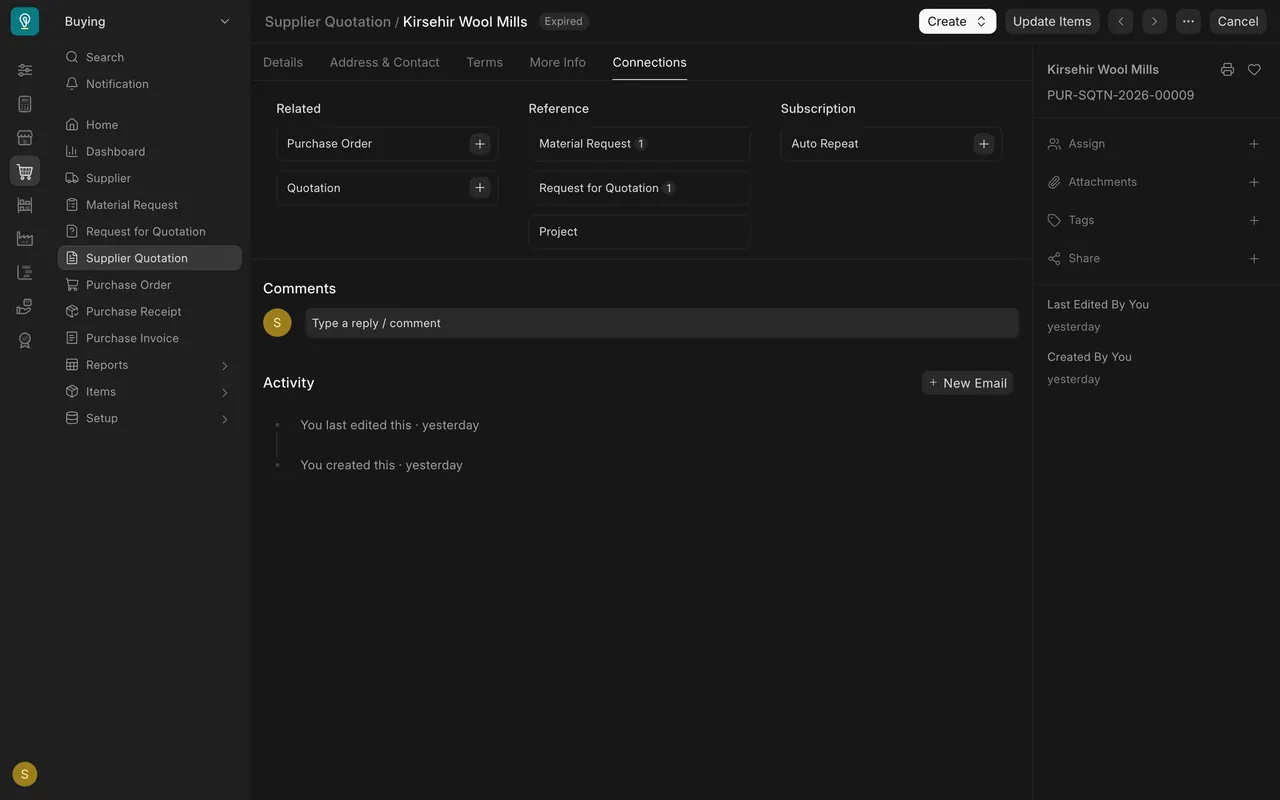This screenshot has width=1280, height=800.
Task: Open the ERPNext lightbulb logo
Action: coord(25,21)
